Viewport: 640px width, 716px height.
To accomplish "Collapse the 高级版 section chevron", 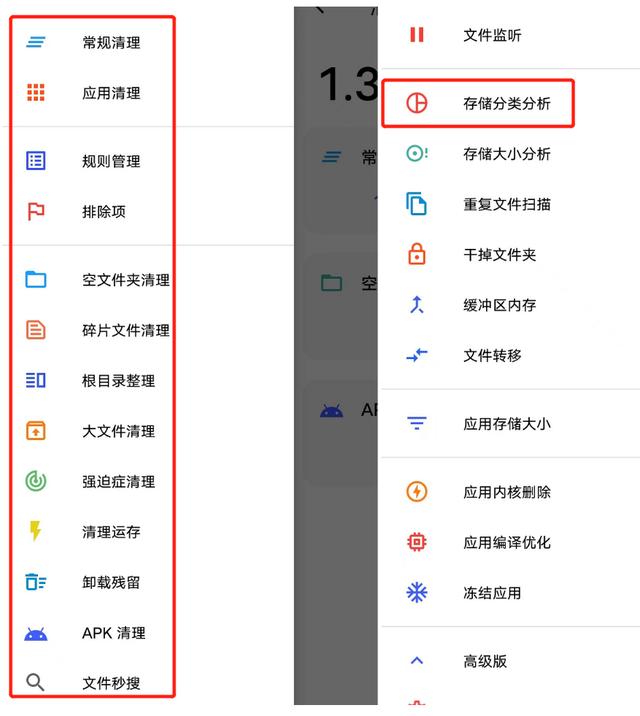I will click(x=417, y=660).
